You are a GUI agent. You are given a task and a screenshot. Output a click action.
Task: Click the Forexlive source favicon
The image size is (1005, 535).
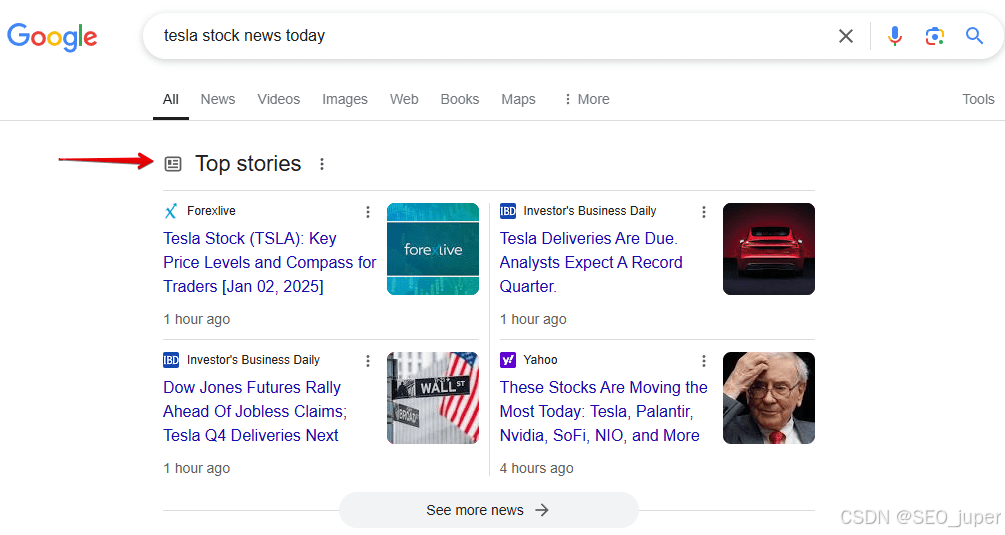point(171,211)
